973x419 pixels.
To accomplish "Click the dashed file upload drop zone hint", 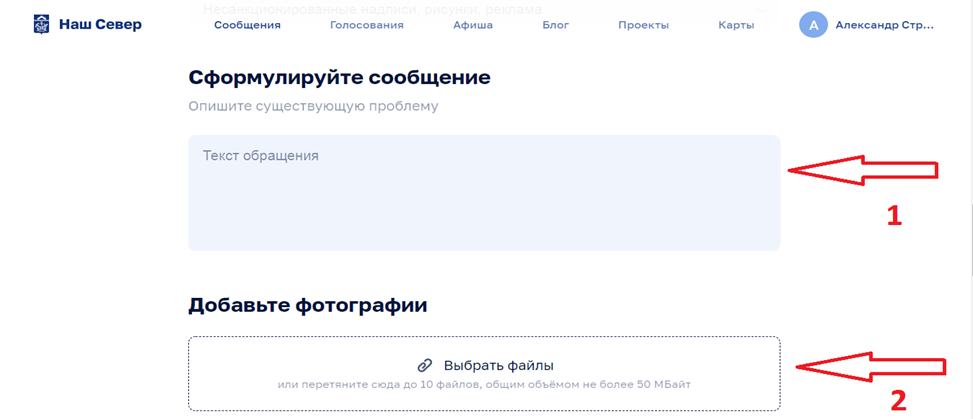I will (484, 385).
